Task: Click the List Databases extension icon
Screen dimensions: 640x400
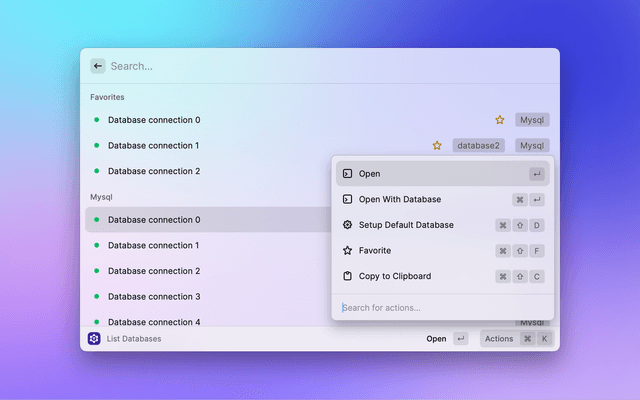Action: 94,339
